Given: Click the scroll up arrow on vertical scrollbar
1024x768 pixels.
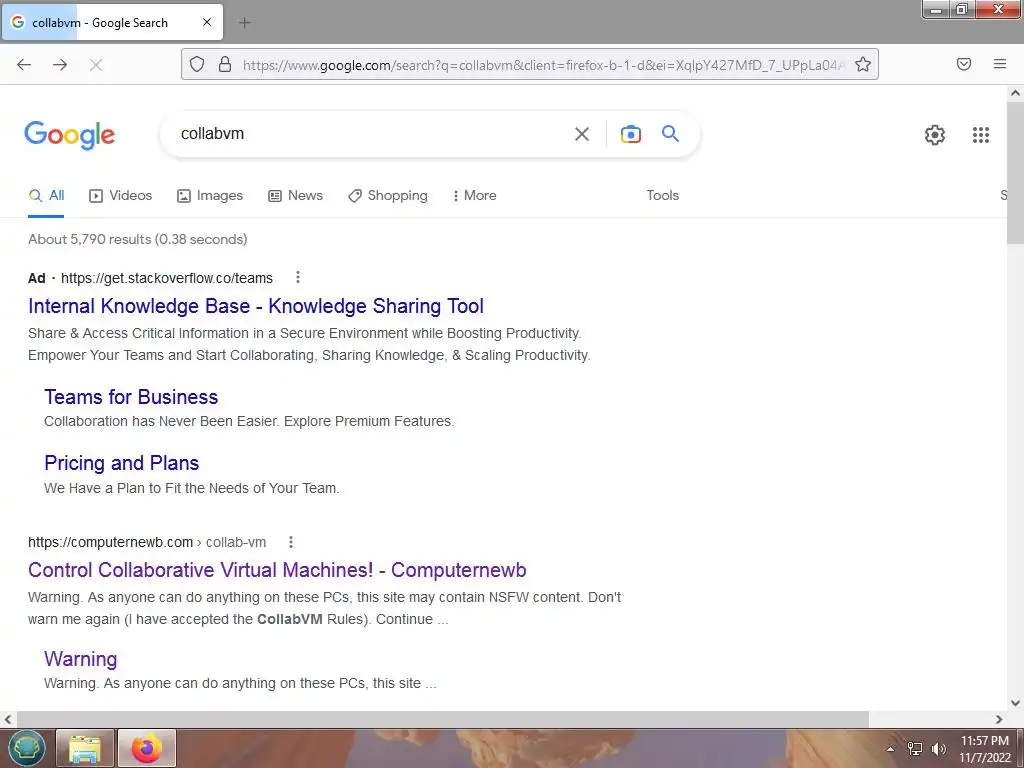Looking at the screenshot, I should point(1016,93).
